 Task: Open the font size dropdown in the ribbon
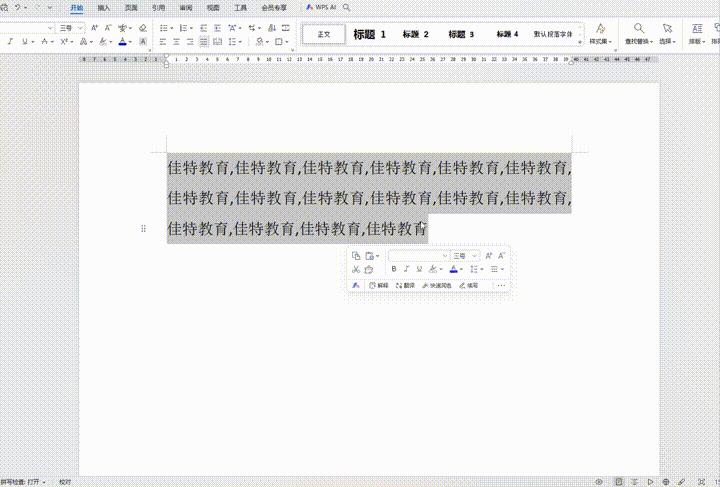click(80, 28)
